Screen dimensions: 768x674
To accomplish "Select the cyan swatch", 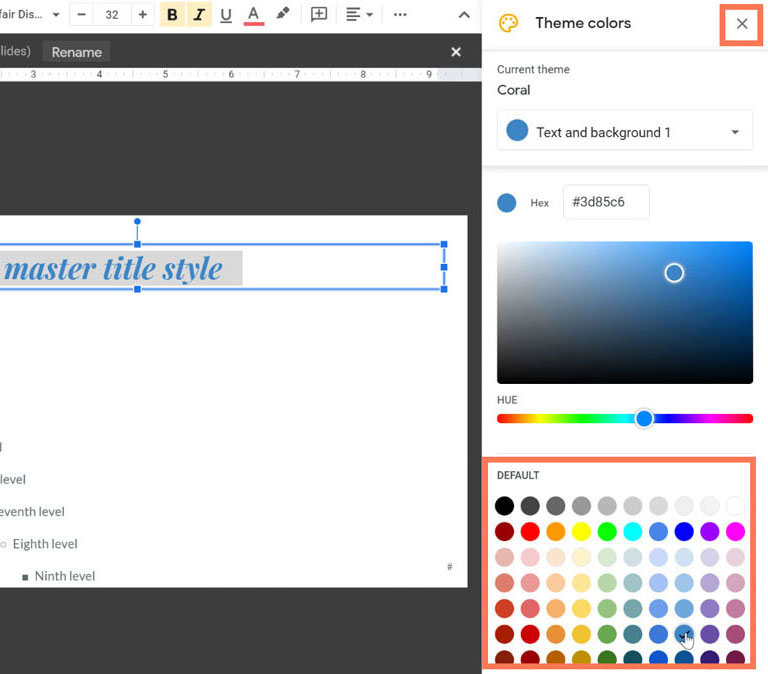I will (632, 531).
